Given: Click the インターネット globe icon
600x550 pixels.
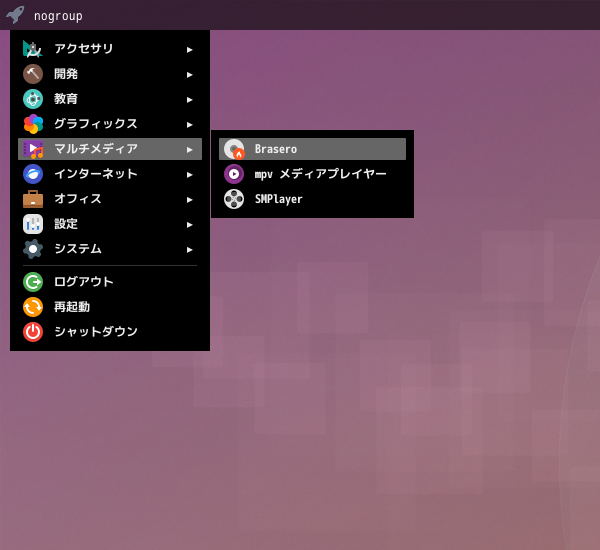Looking at the screenshot, I should tap(33, 174).
